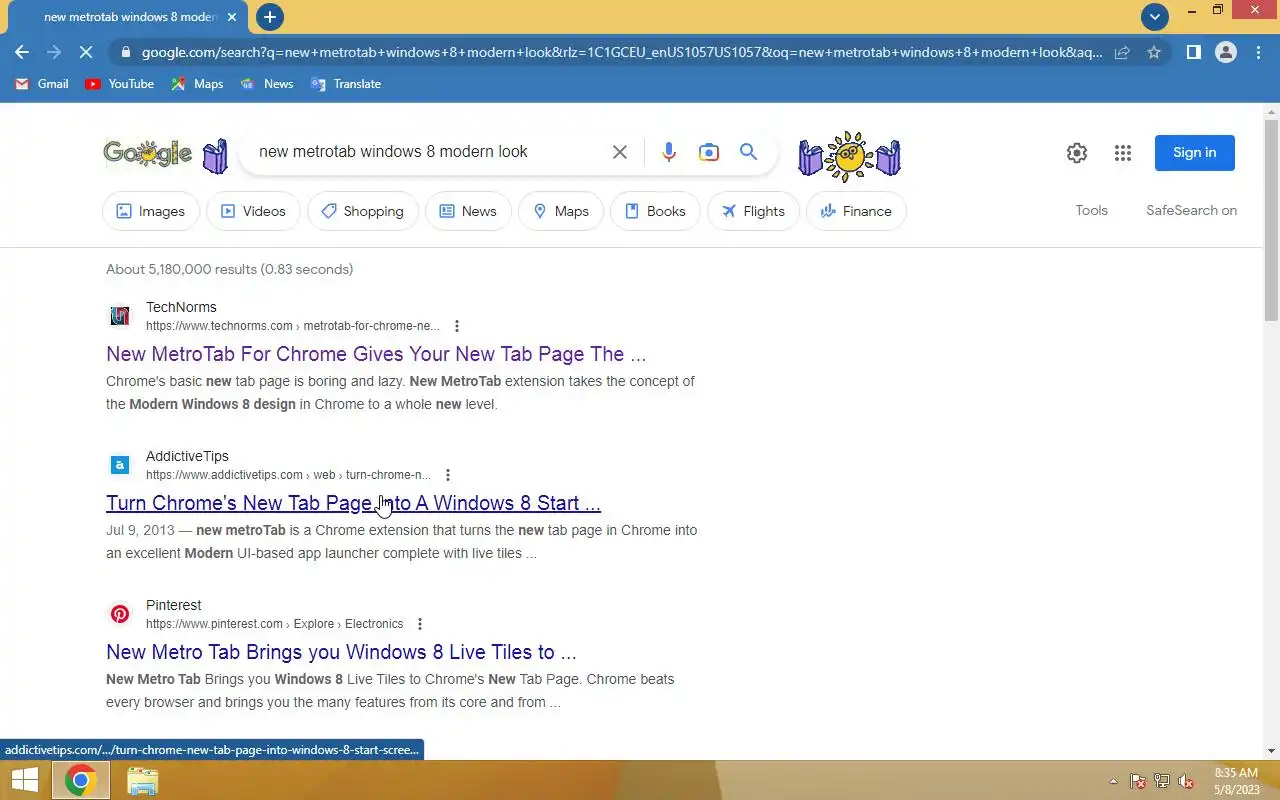Viewport: 1280px width, 800px height.
Task: Filter results by Flights
Action: click(x=753, y=211)
